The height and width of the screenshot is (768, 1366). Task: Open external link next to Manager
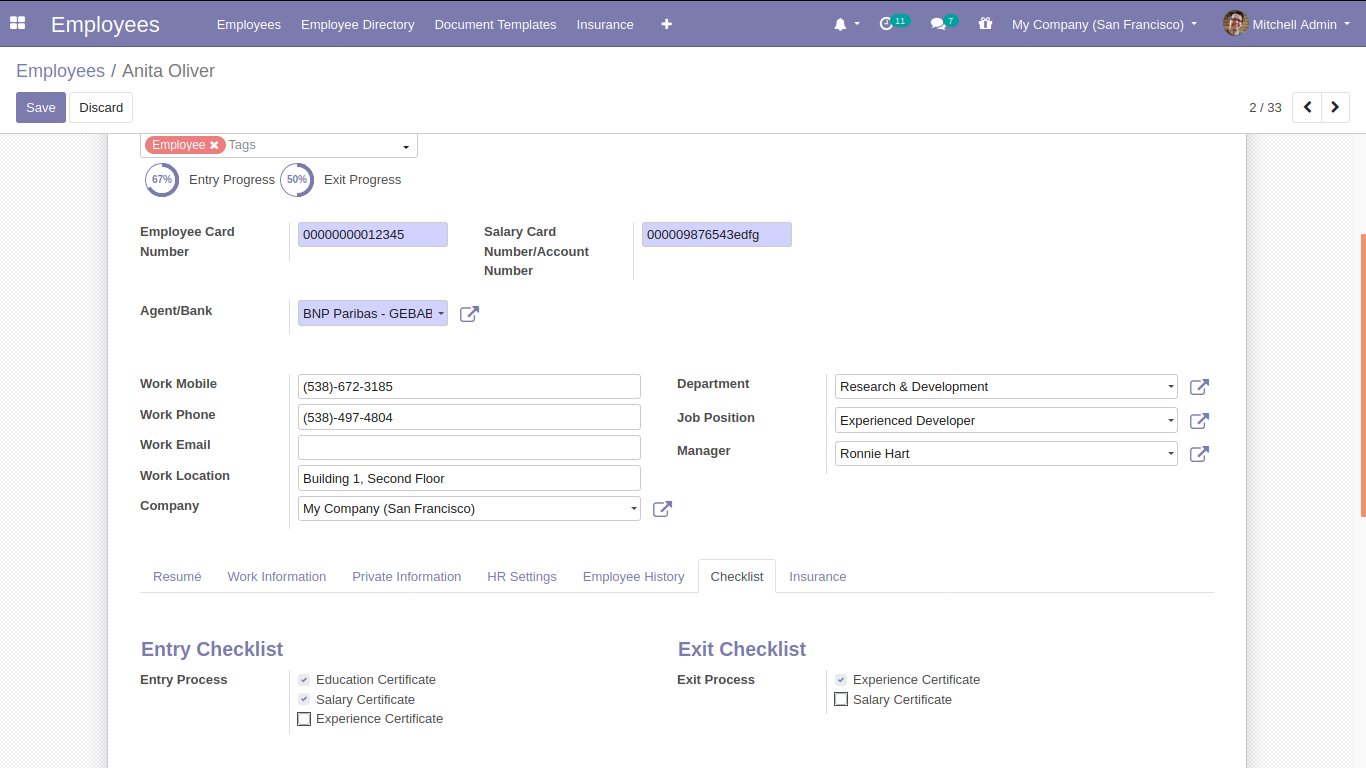click(x=1199, y=454)
